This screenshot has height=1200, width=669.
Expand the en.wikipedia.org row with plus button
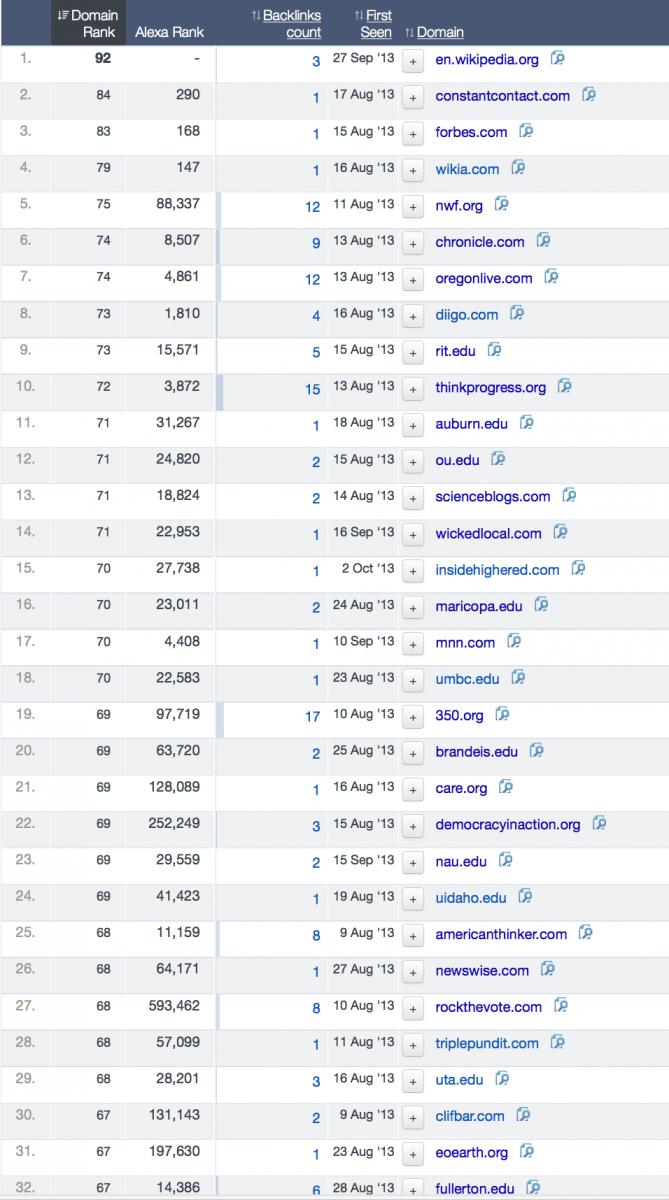click(412, 60)
